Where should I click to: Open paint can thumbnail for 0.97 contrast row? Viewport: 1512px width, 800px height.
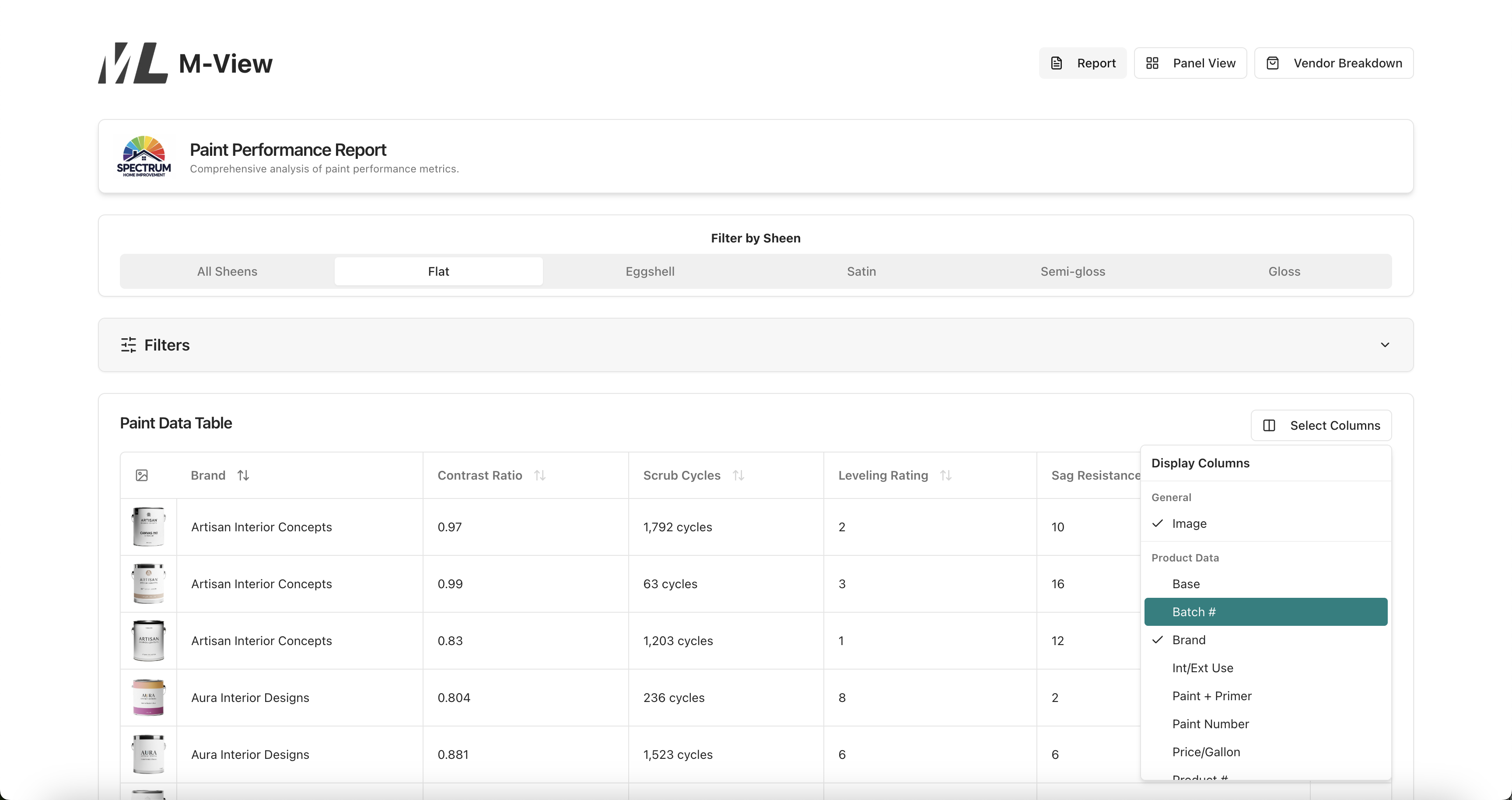[x=148, y=526]
